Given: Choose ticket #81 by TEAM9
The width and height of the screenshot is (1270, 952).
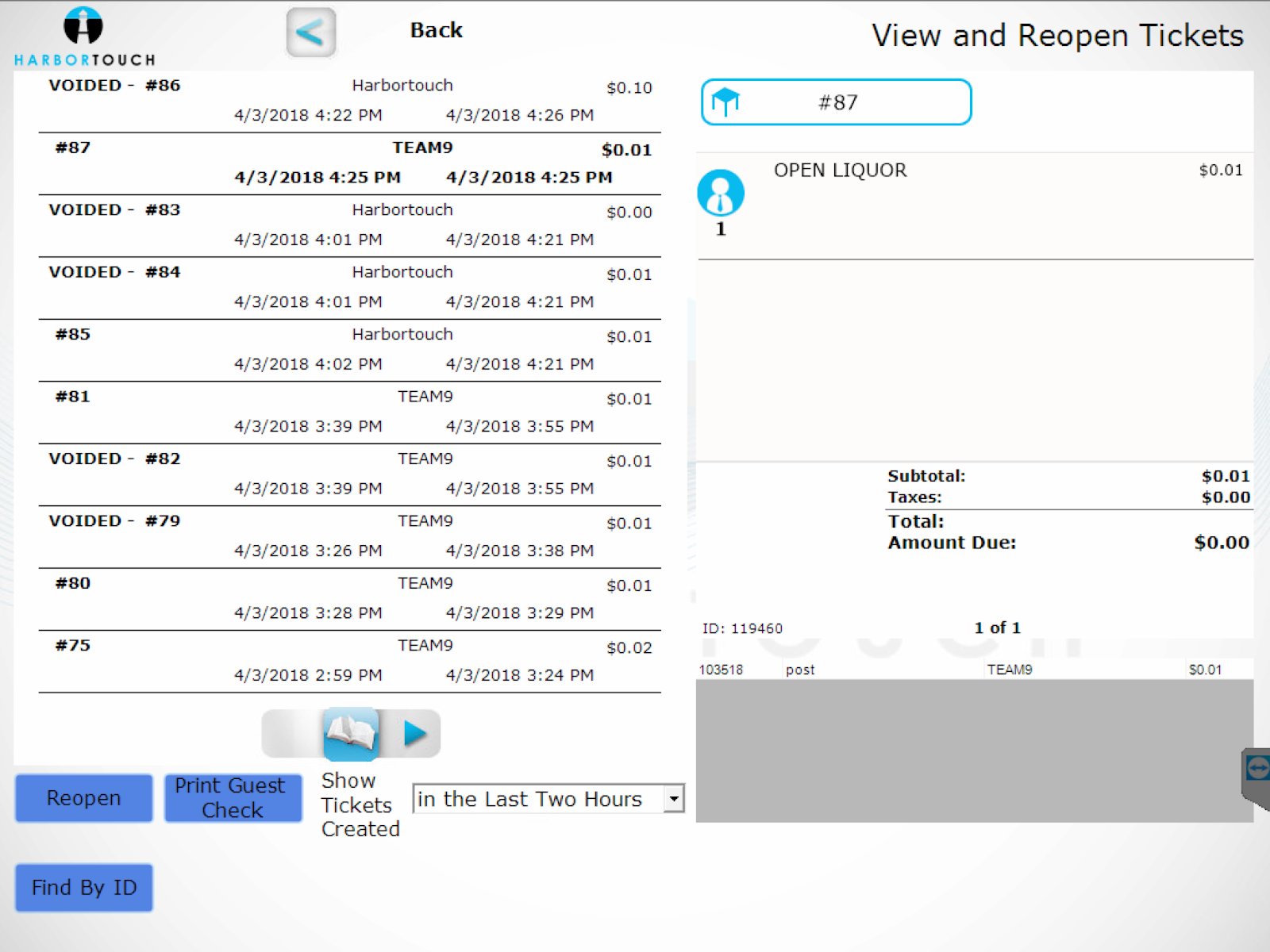Looking at the screenshot, I should (x=349, y=412).
